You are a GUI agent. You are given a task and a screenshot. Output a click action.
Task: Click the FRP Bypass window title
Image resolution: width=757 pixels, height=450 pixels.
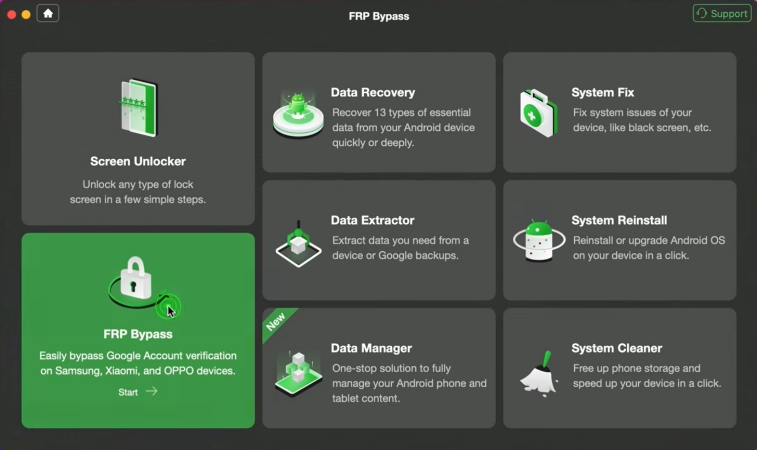point(379,16)
